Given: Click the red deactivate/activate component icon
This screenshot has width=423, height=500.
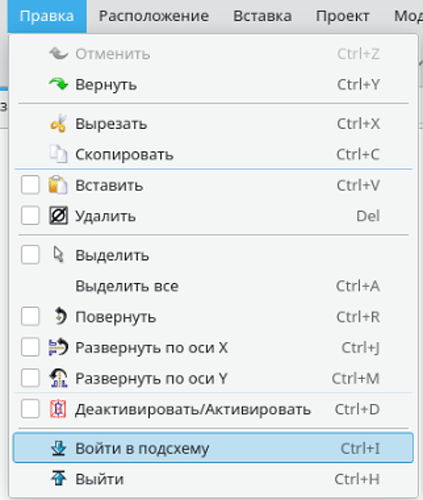Looking at the screenshot, I should (58, 409).
